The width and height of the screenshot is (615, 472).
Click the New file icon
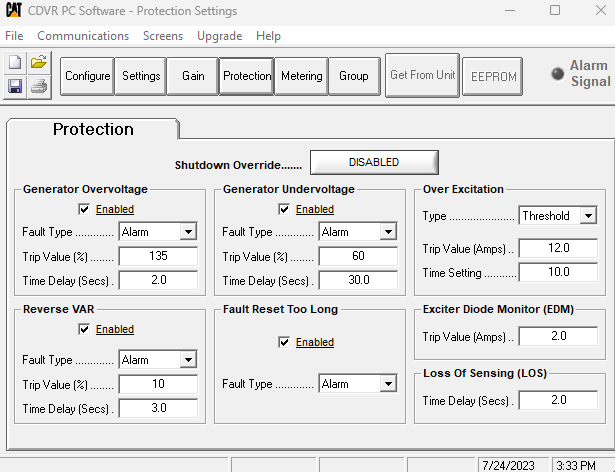[15, 62]
